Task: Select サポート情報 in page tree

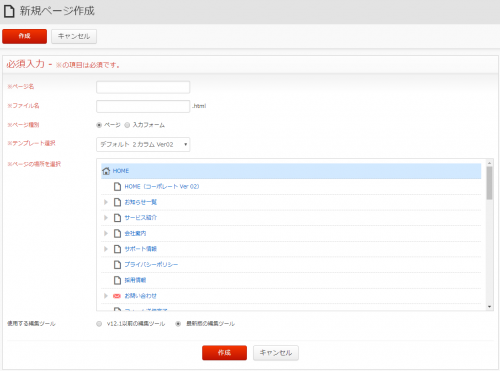Action: (x=140, y=249)
